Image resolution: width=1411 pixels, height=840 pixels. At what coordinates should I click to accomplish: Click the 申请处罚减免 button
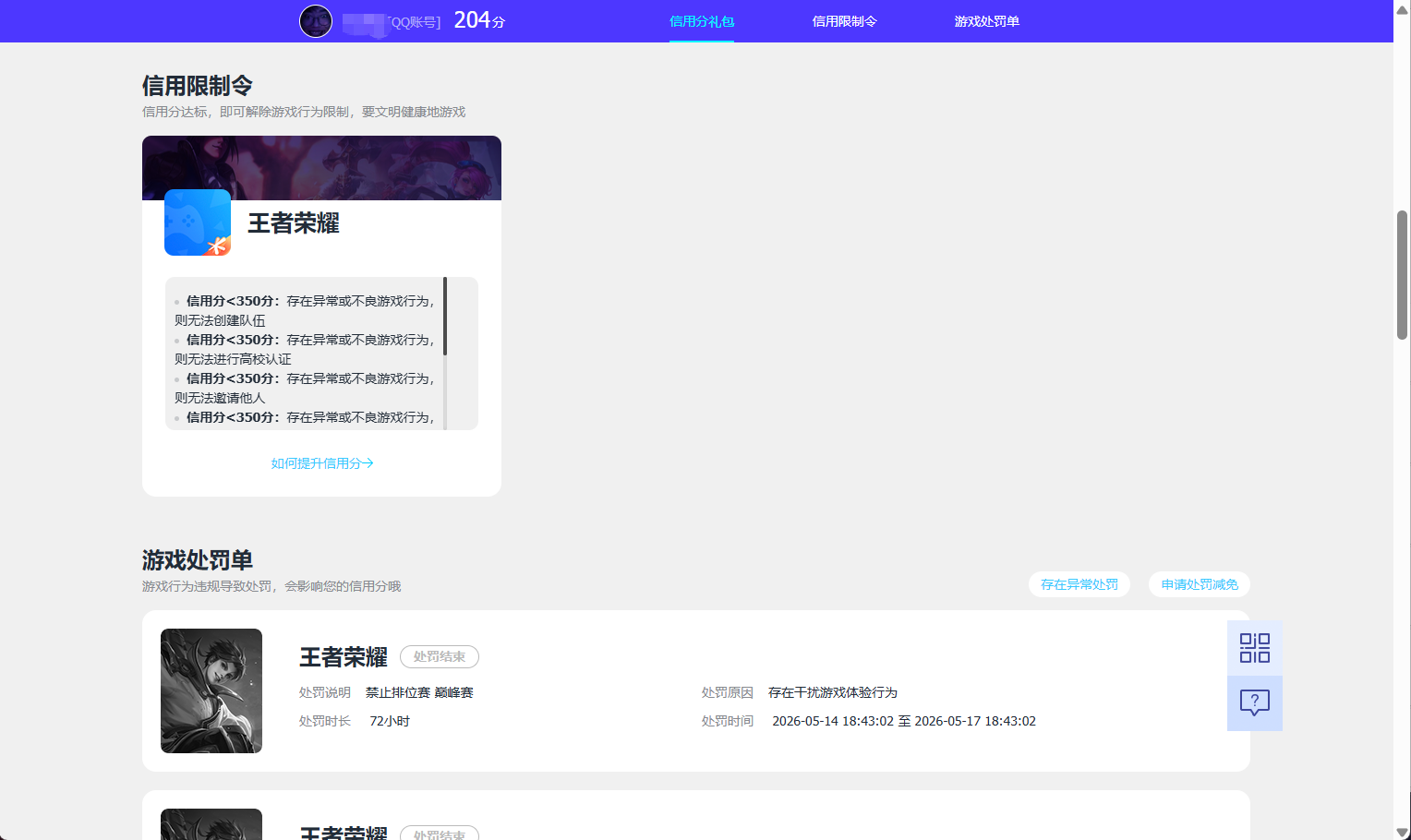click(1199, 584)
